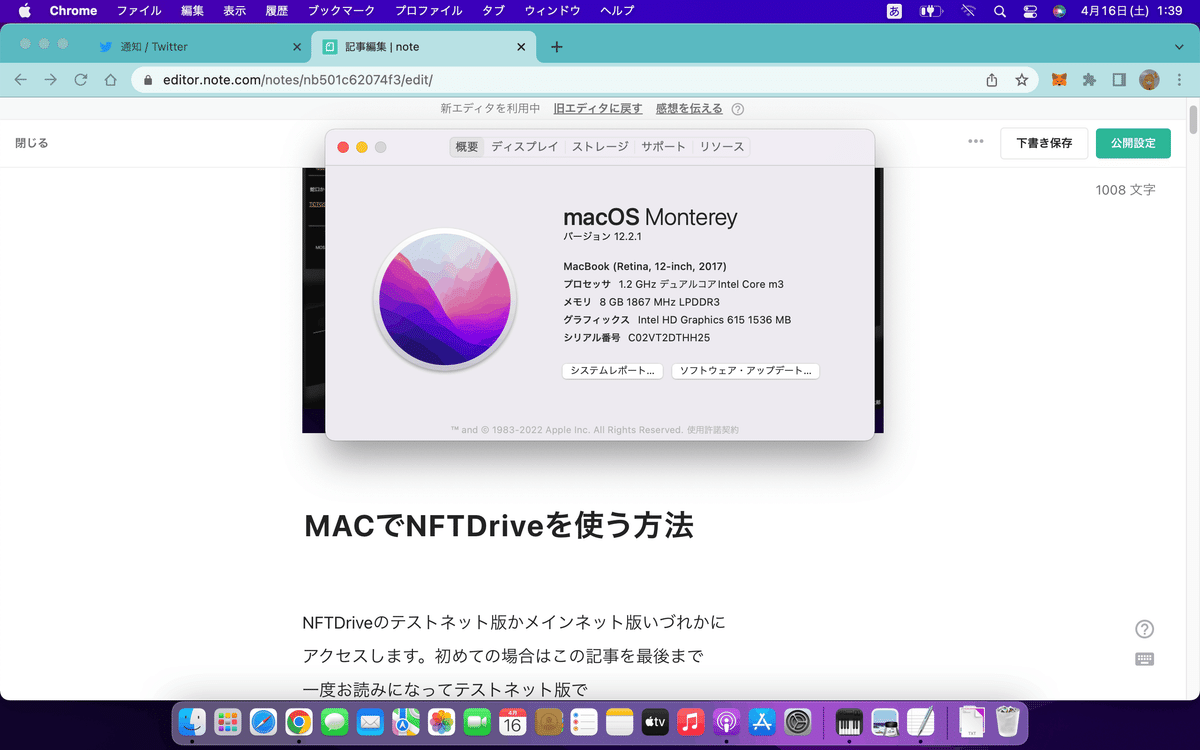Save draft with 下書き保存
This screenshot has width=1200, height=750.
tap(1044, 143)
